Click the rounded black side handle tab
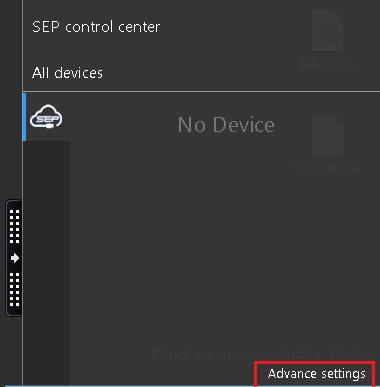380x387 pixels. pos(14,258)
